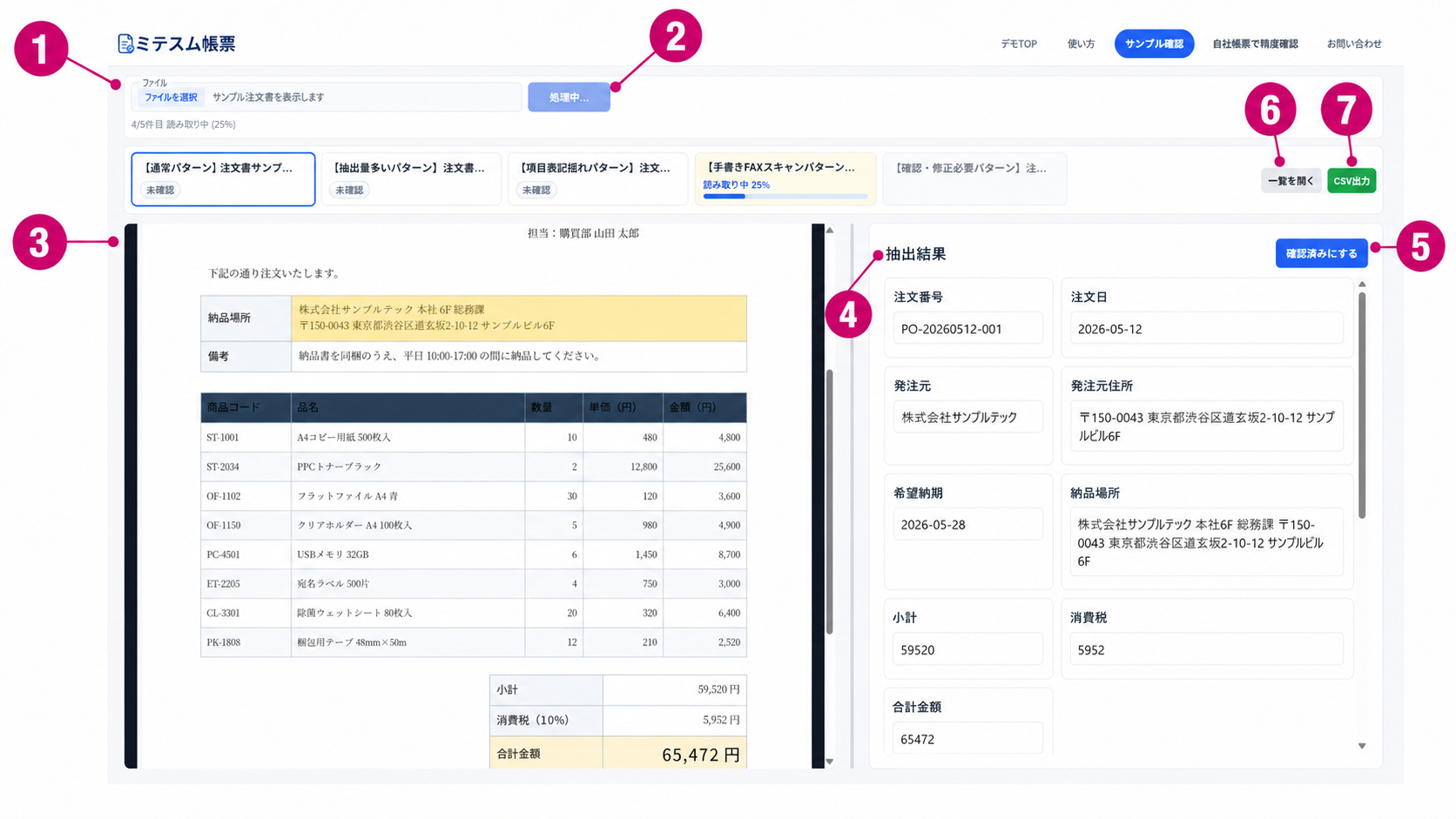Click the extraction panel scroll-down arrow
Viewport: 1456px width, 819px height.
click(1362, 746)
